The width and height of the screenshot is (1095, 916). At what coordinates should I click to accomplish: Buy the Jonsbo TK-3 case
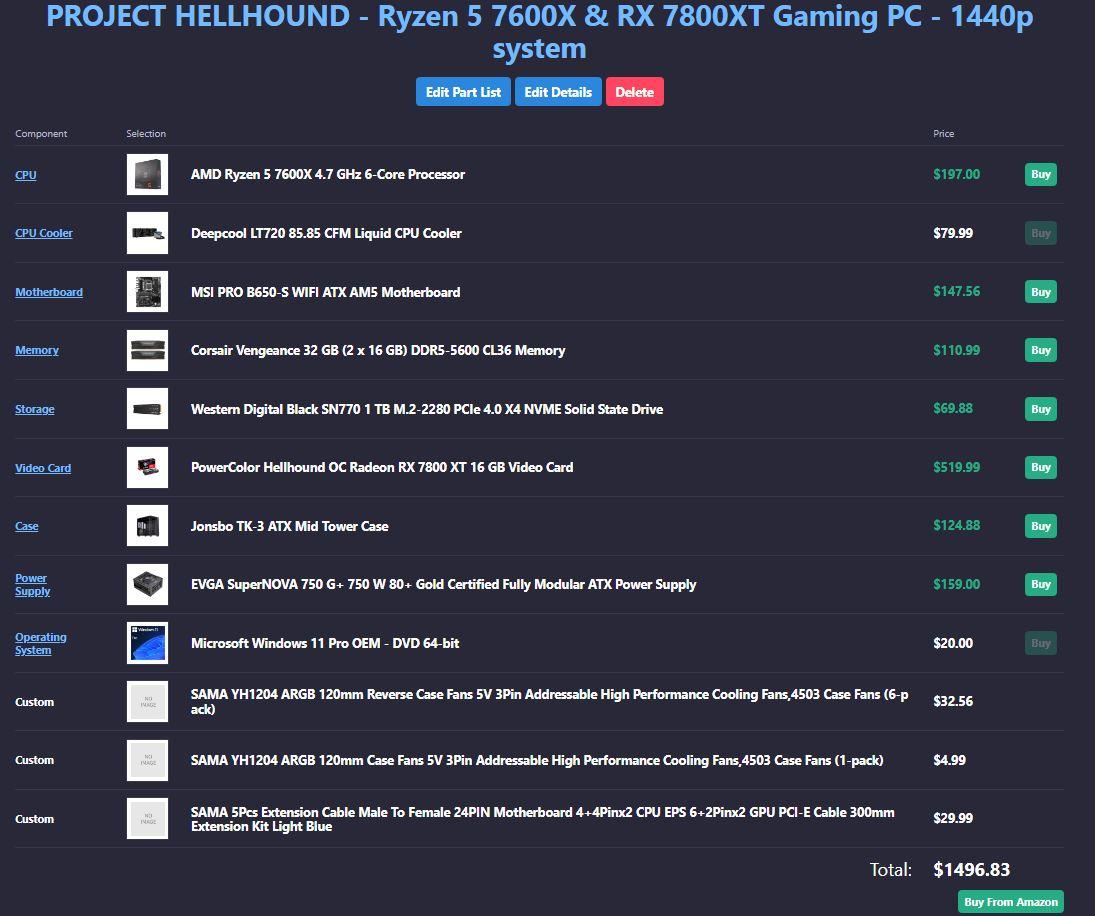coord(1041,526)
